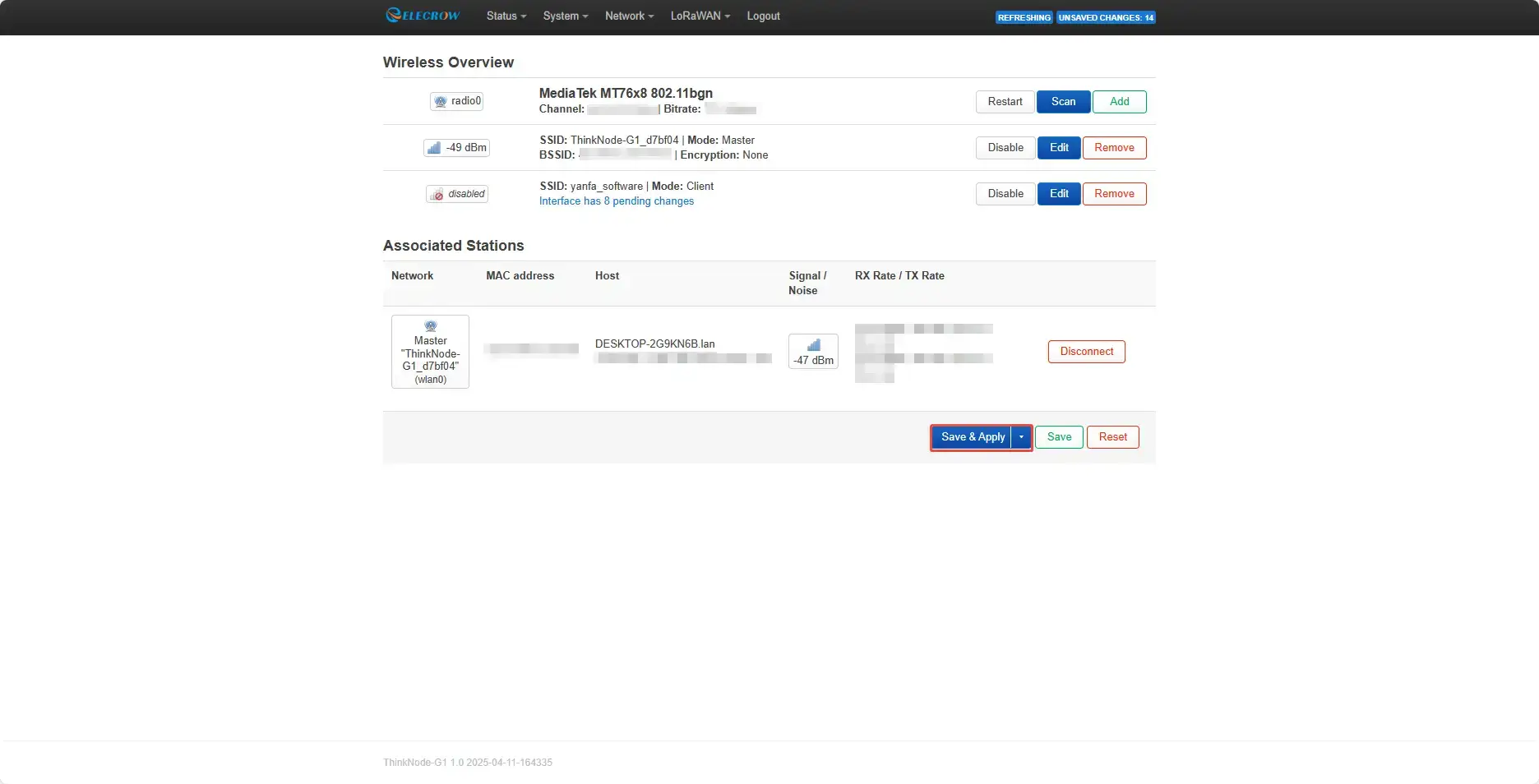
Task: Click the -47 dBm station signal indicator
Action: click(813, 352)
